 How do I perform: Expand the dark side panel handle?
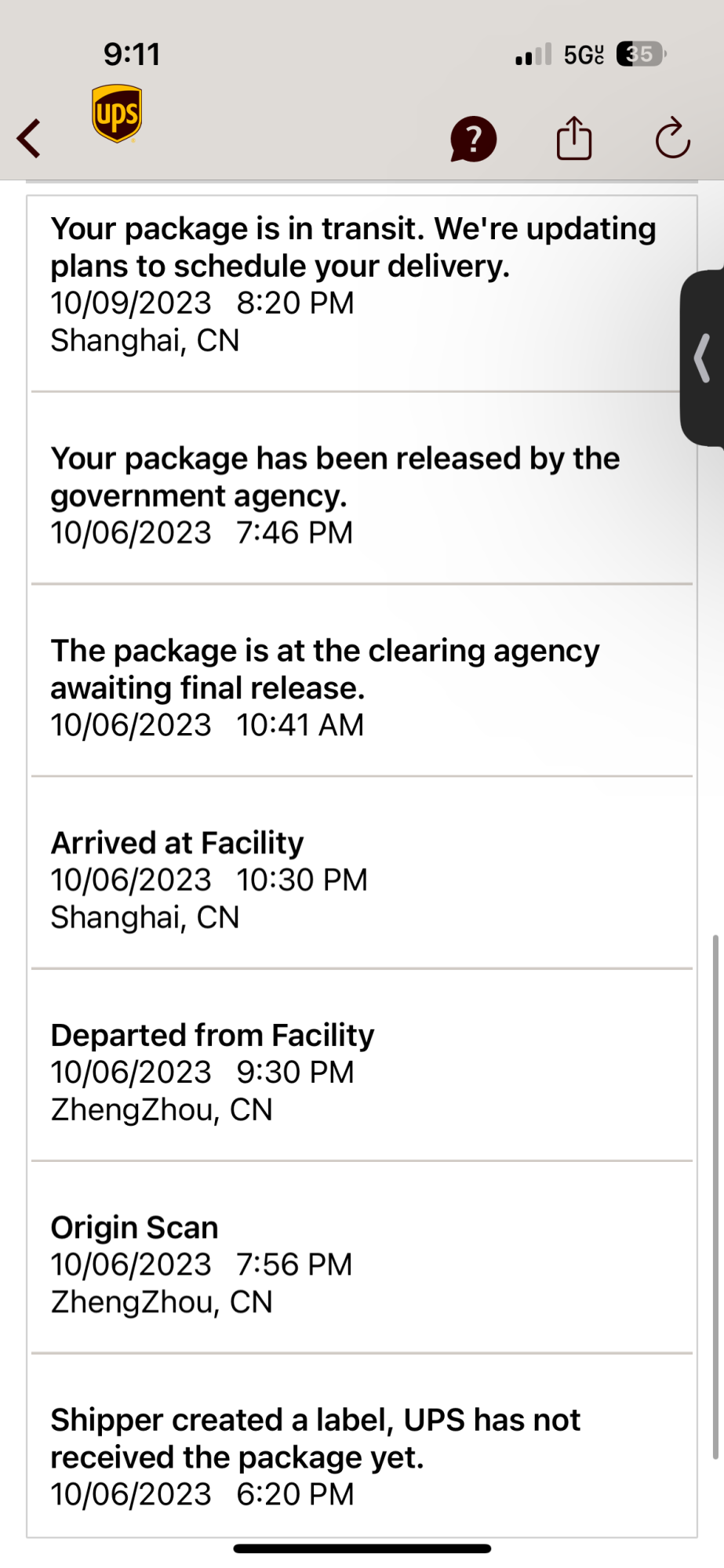[x=703, y=358]
